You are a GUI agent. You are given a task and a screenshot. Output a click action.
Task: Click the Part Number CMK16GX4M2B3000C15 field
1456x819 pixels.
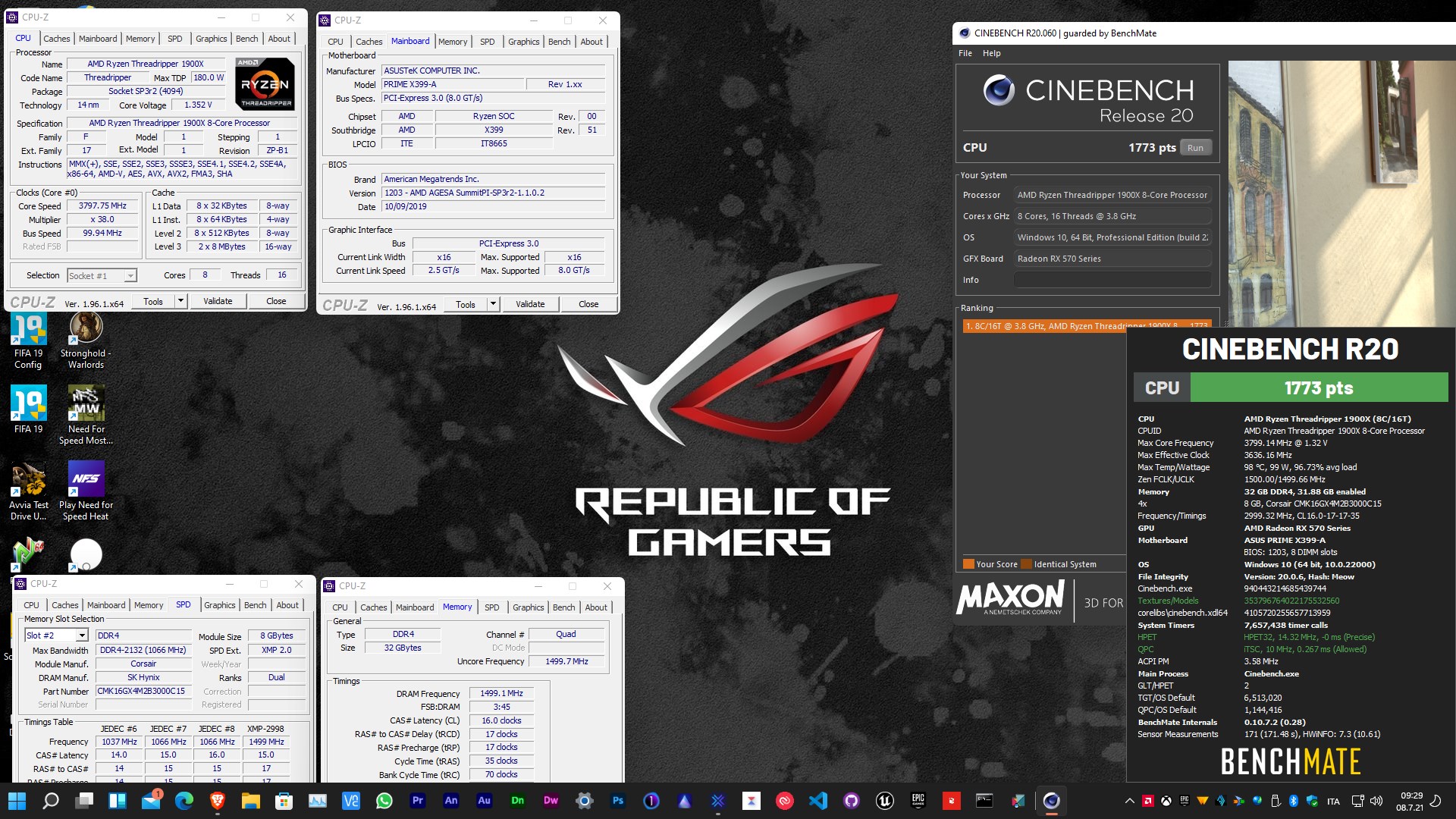click(x=142, y=692)
